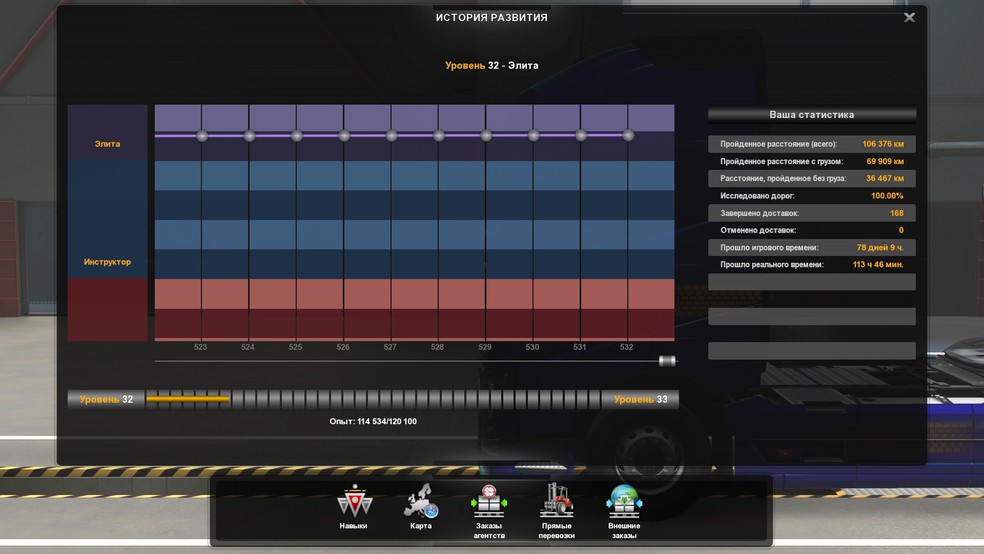The height and width of the screenshot is (554, 984).
Task: Select Пройденное расстояние (всего) statistic row
Action: point(811,144)
